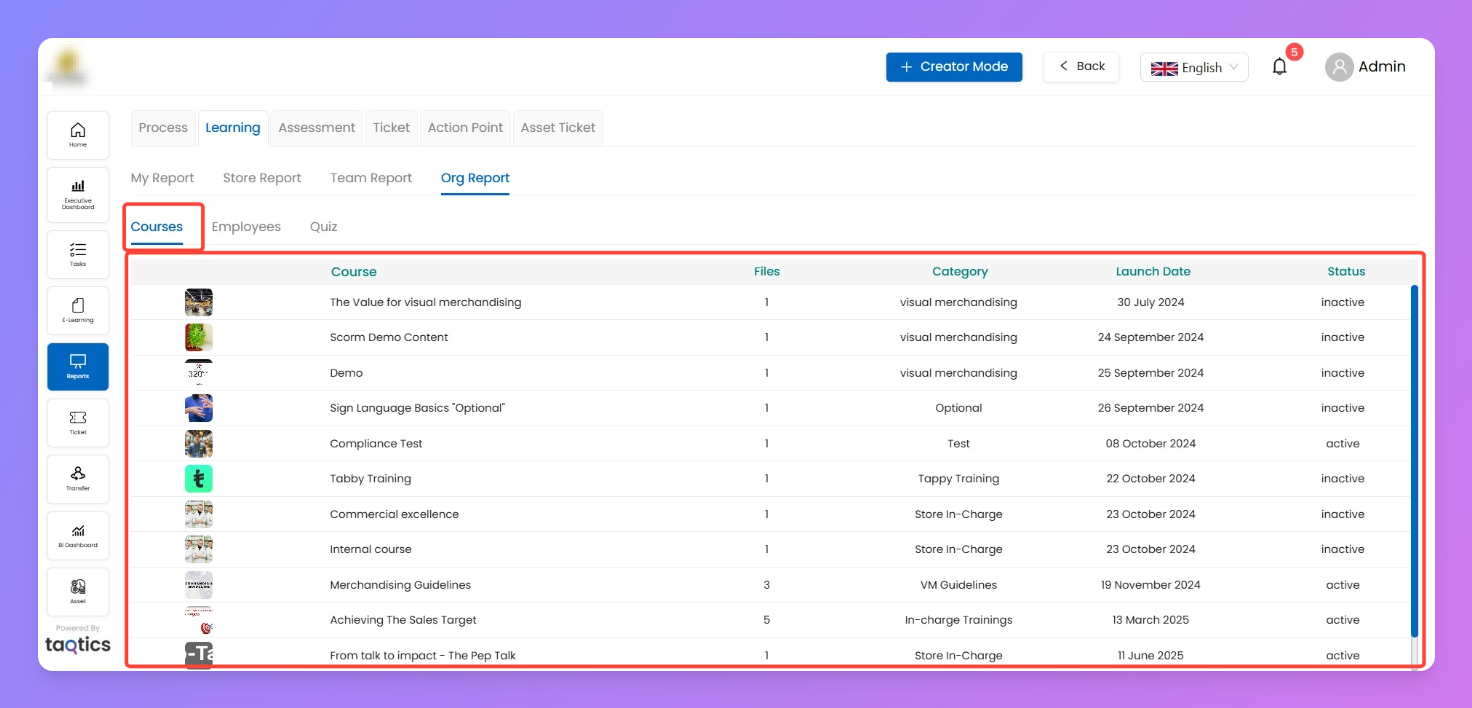Open the Store Report tab
The width and height of the screenshot is (1472, 708).
[x=261, y=178]
